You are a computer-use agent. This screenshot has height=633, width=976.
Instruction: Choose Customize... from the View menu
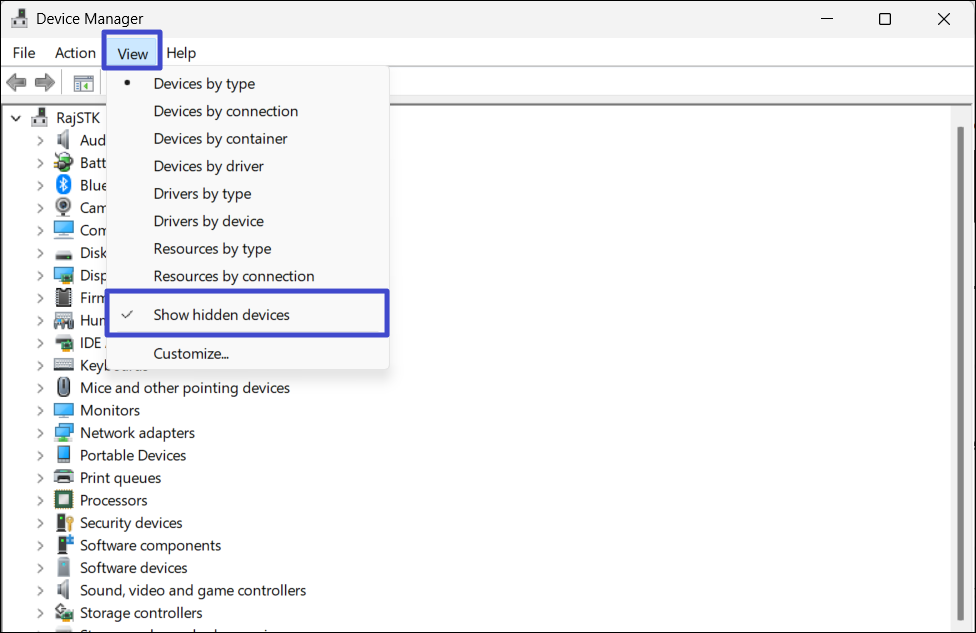(191, 353)
